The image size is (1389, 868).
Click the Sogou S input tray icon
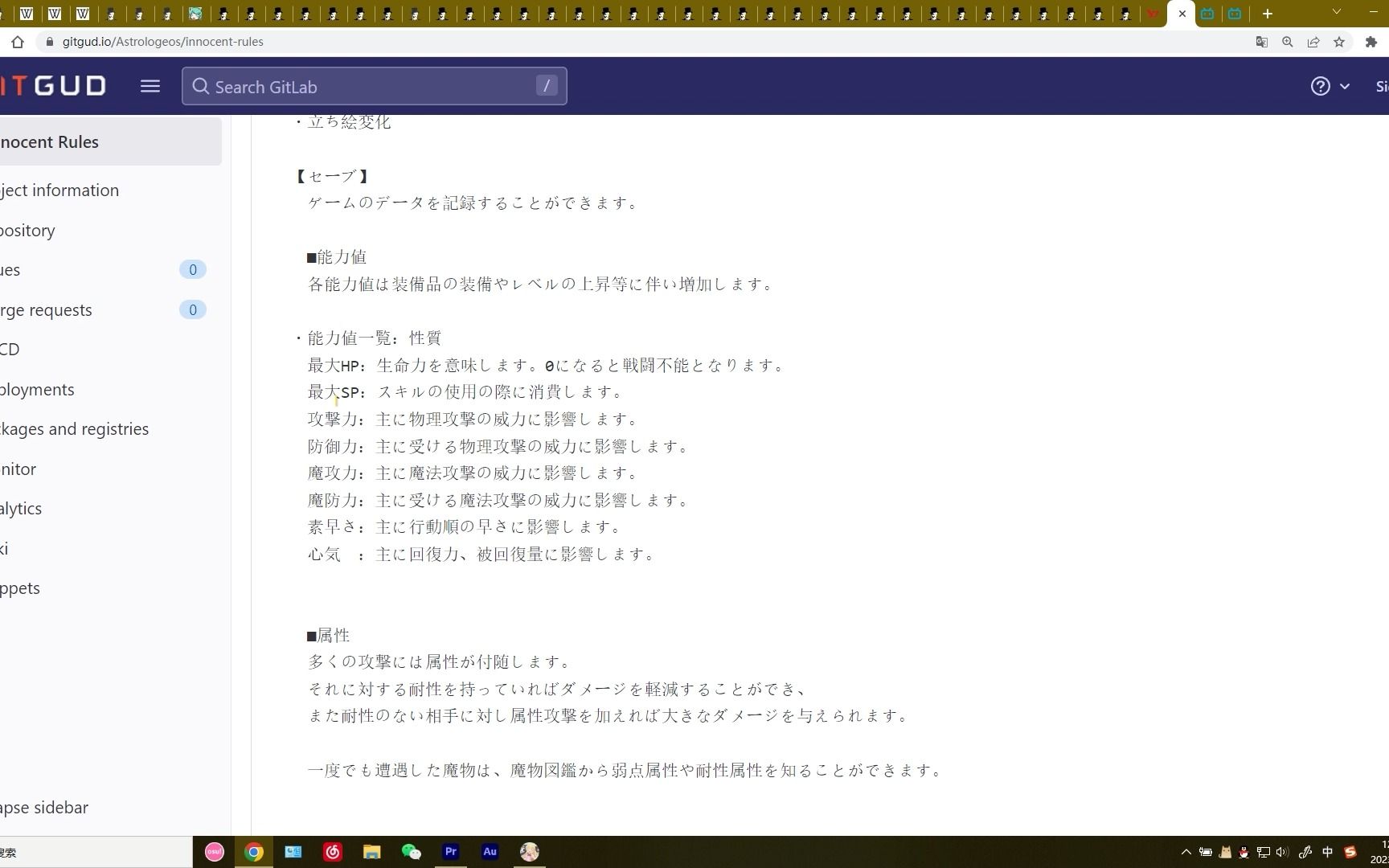coord(1350,852)
